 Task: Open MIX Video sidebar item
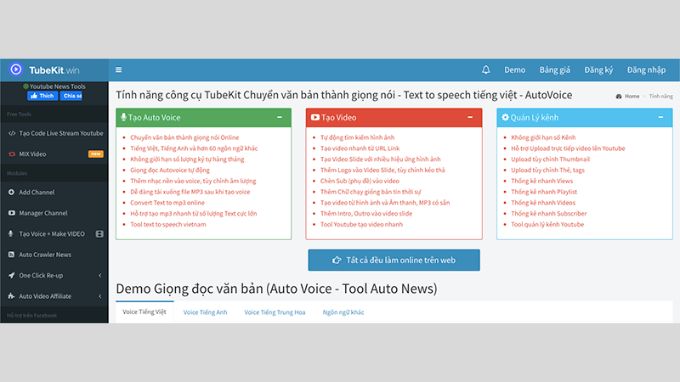point(54,154)
